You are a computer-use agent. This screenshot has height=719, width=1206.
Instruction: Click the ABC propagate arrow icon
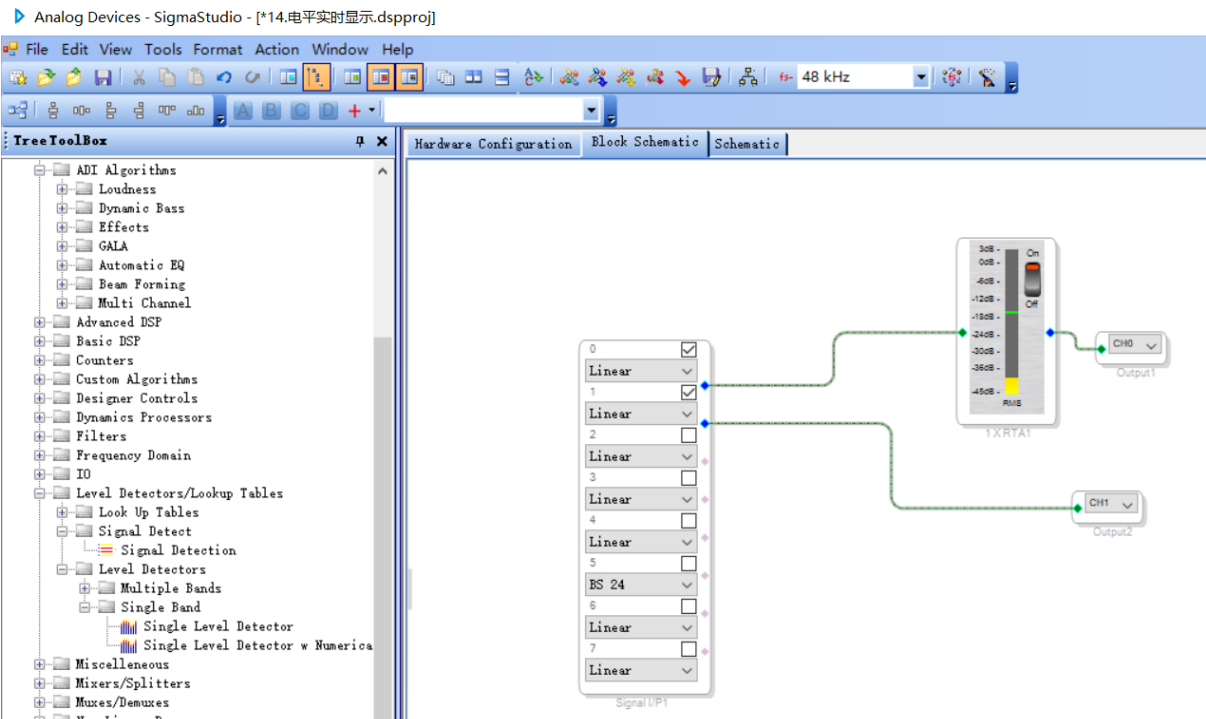click(533, 77)
